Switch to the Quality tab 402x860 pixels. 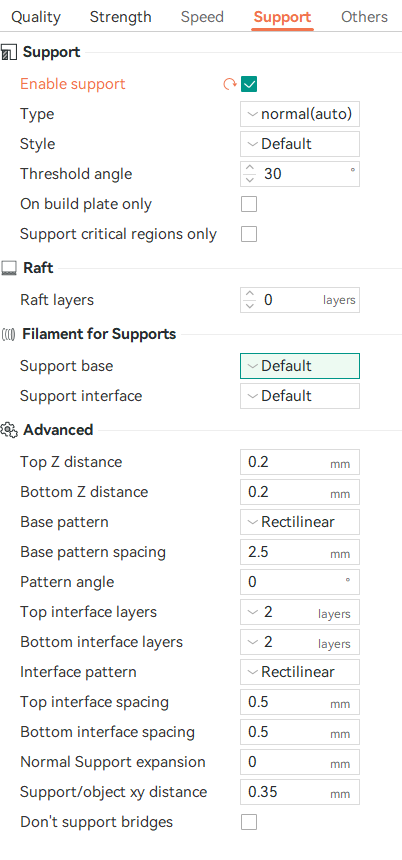36,17
